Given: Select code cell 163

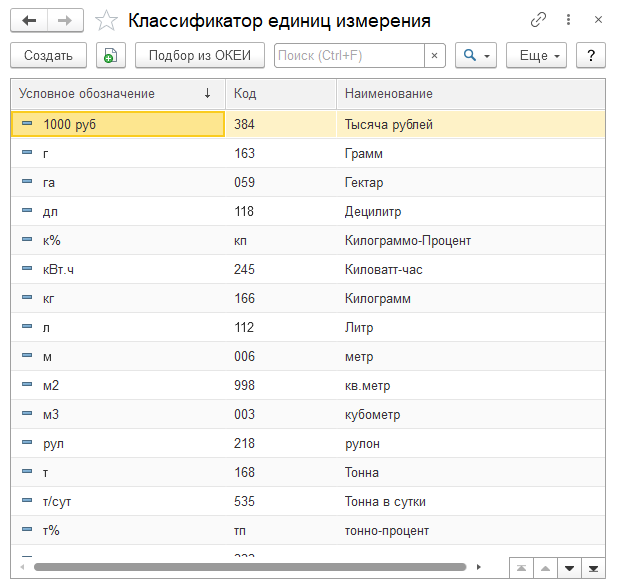Looking at the screenshot, I should 281,153.
